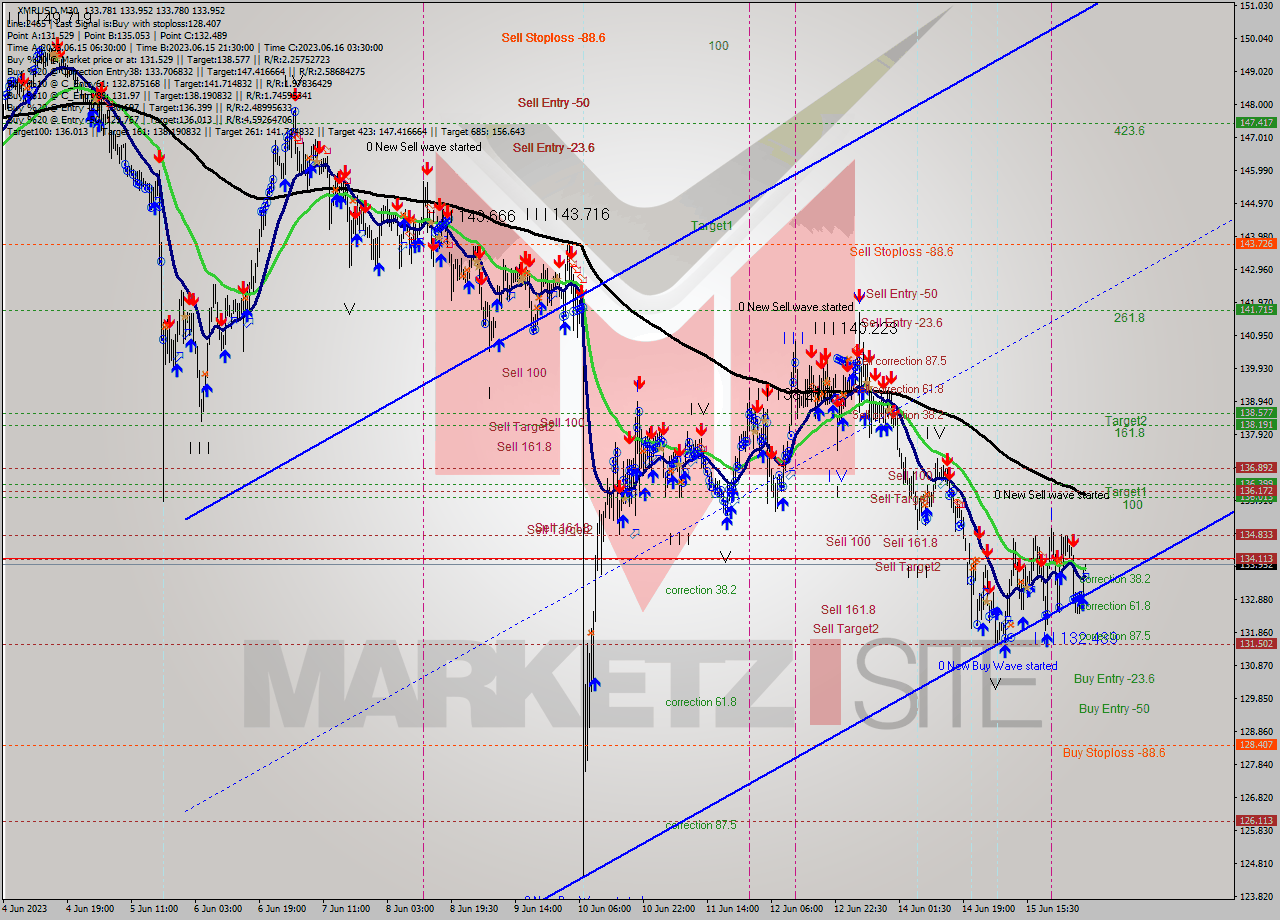Screen dimensions: 1280x920
Task: Click the '10 Jun 06:00' time label
Action: click(x=605, y=909)
